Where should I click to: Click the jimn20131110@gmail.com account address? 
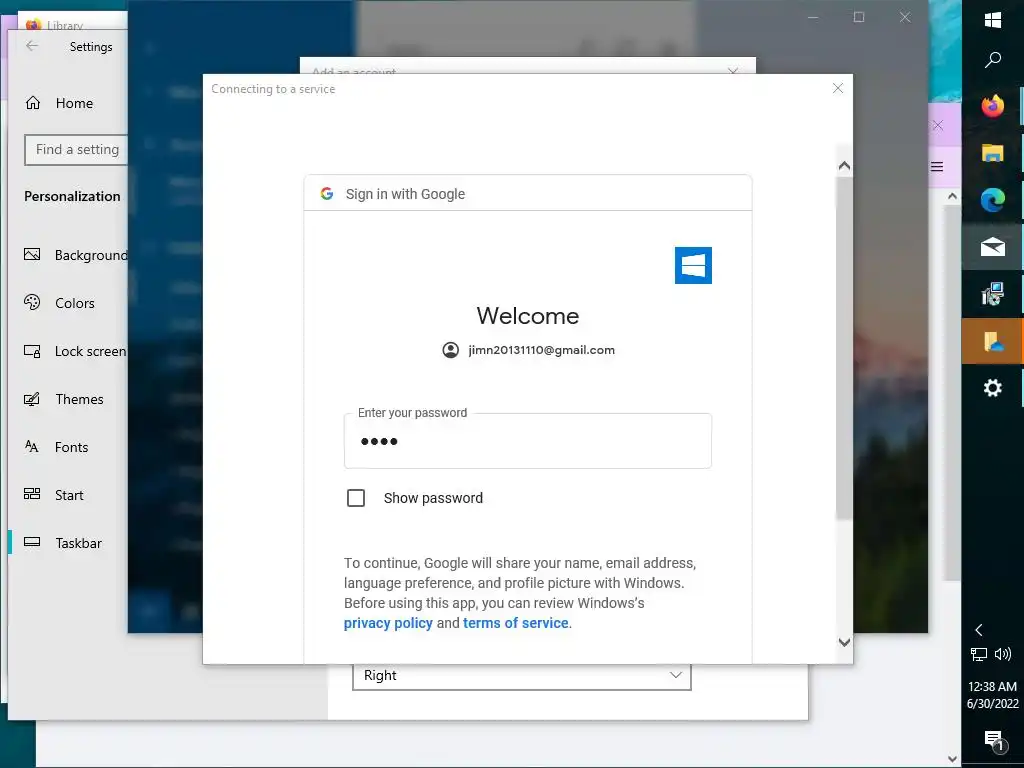(x=541, y=350)
